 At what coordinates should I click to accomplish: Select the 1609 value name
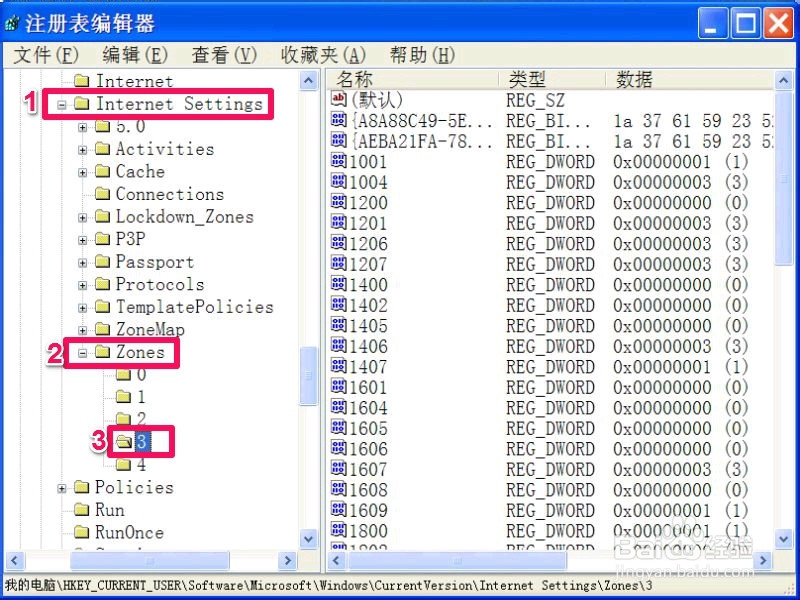coord(368,510)
